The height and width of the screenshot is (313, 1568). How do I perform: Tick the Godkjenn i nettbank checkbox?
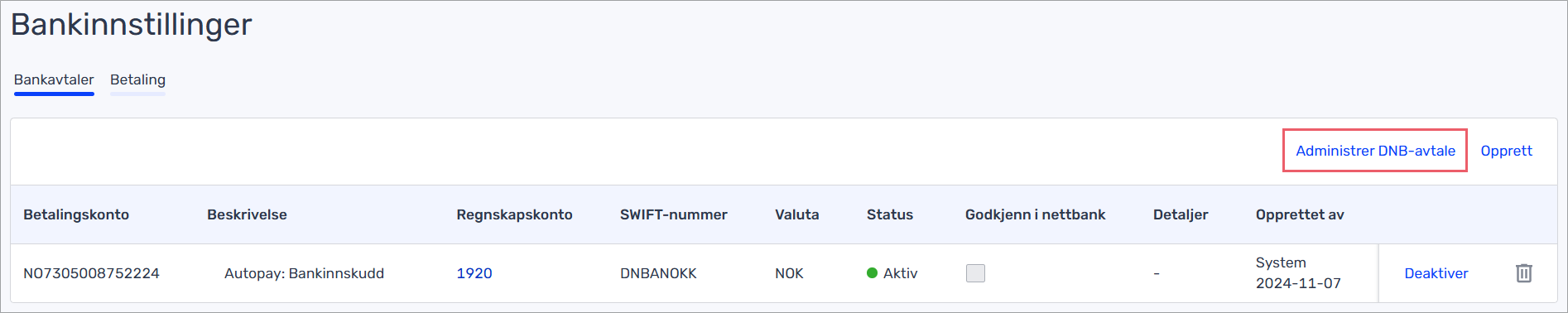(x=975, y=273)
